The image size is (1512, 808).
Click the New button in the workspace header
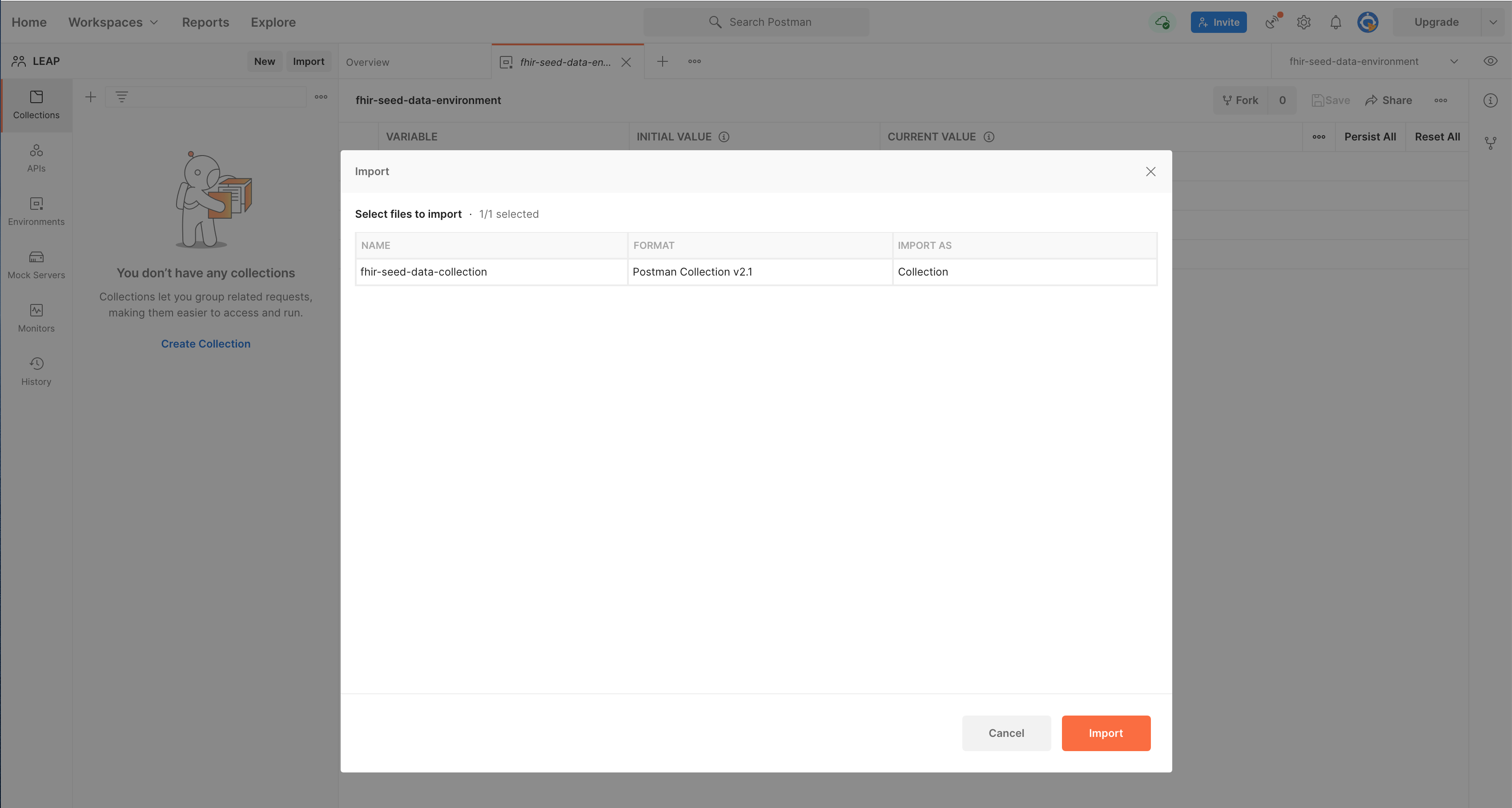[x=264, y=61]
